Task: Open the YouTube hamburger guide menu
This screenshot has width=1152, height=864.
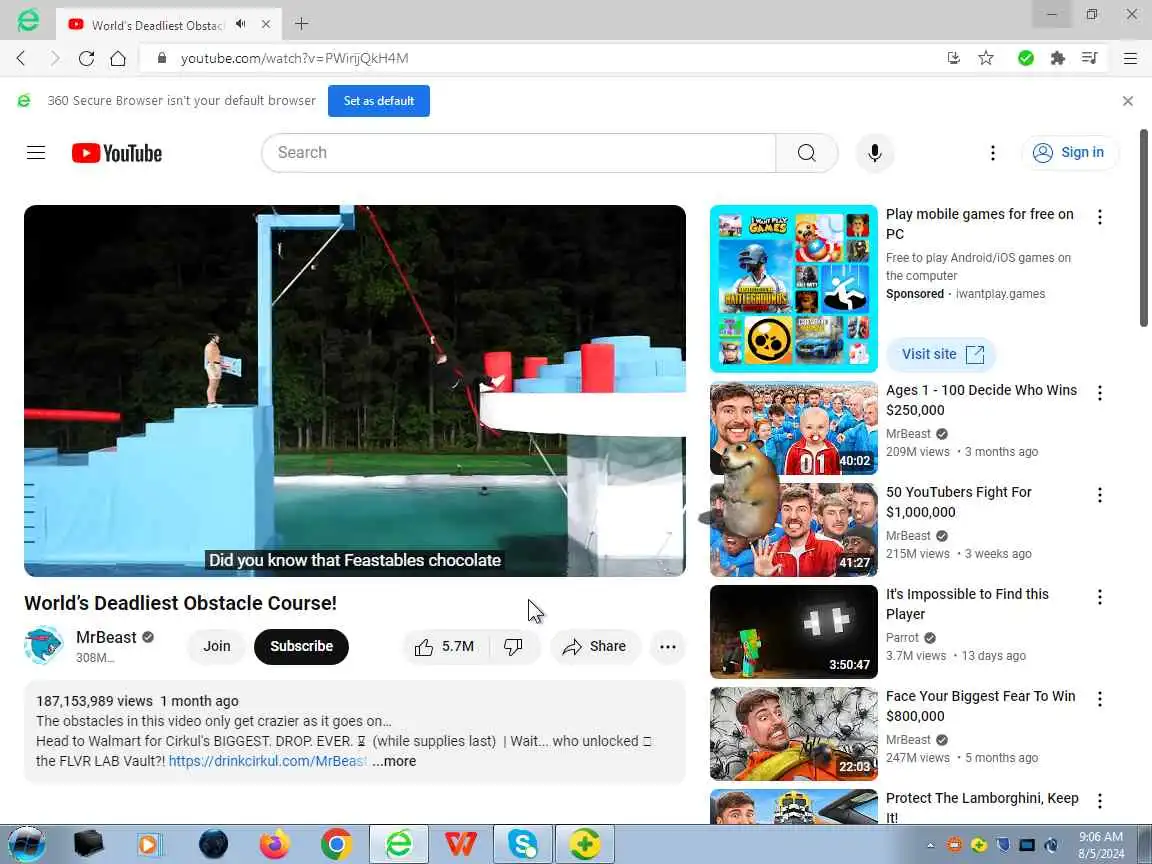Action: click(36, 153)
